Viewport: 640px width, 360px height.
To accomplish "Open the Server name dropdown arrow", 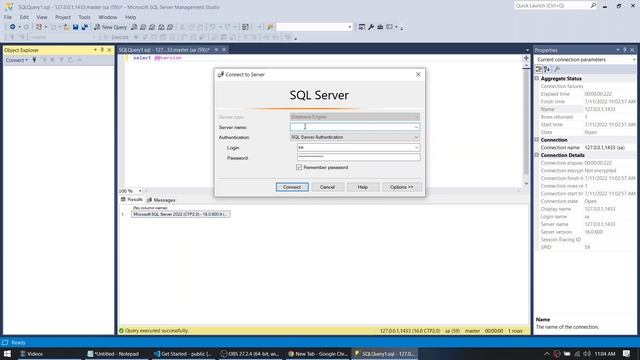I will 416,127.
